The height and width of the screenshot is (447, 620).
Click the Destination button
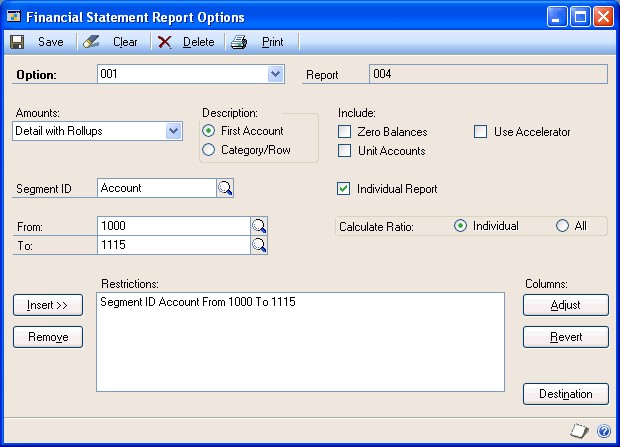coord(566,394)
